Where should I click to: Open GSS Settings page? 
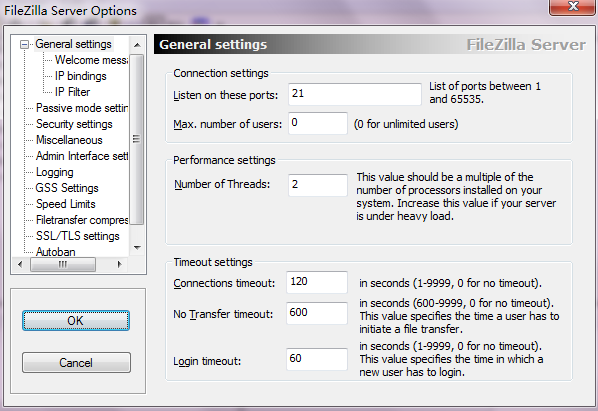pos(67,188)
